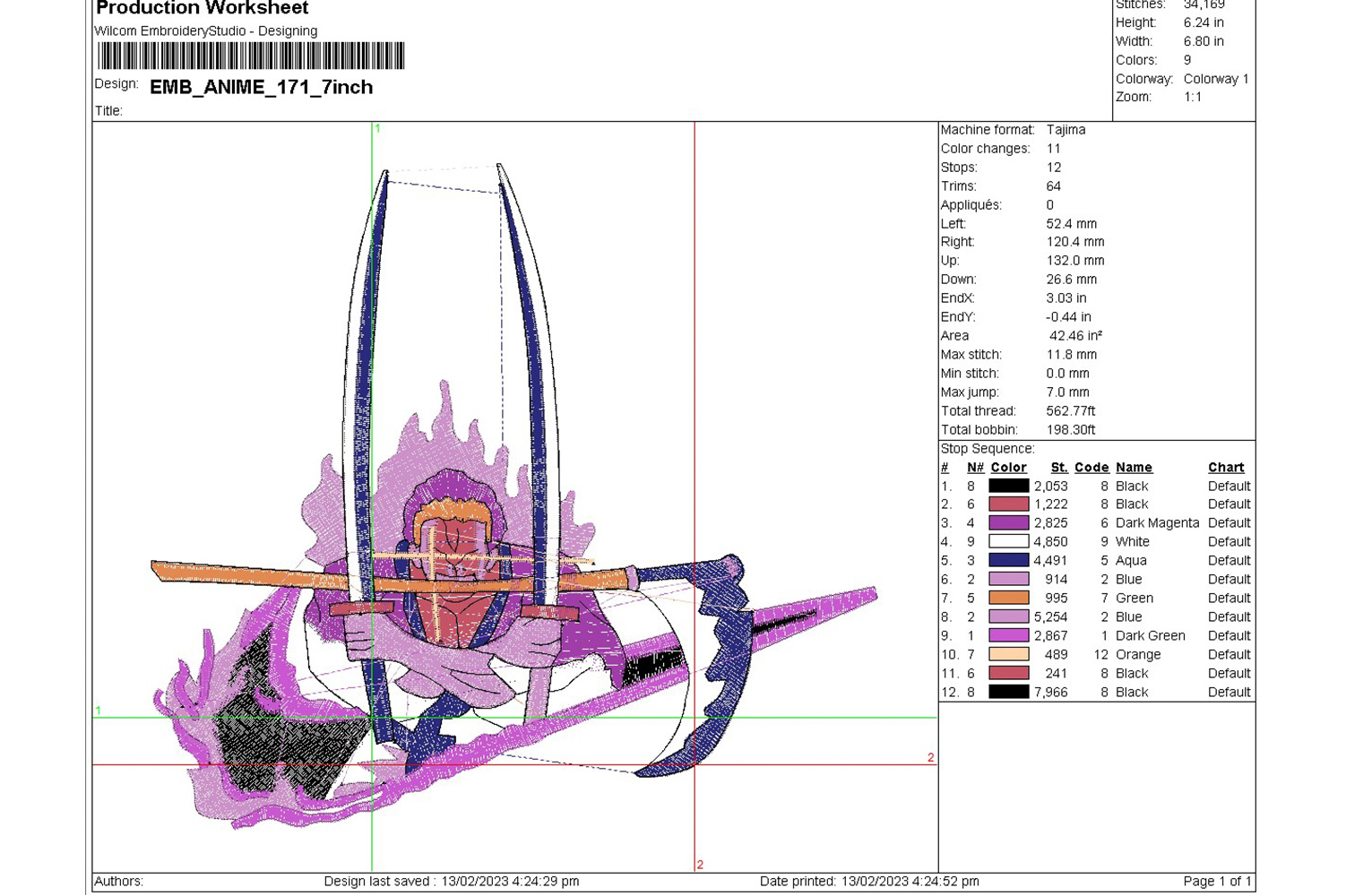Viewport: 1346px width, 896px height.
Task: Click the Color column header
Action: (1008, 468)
